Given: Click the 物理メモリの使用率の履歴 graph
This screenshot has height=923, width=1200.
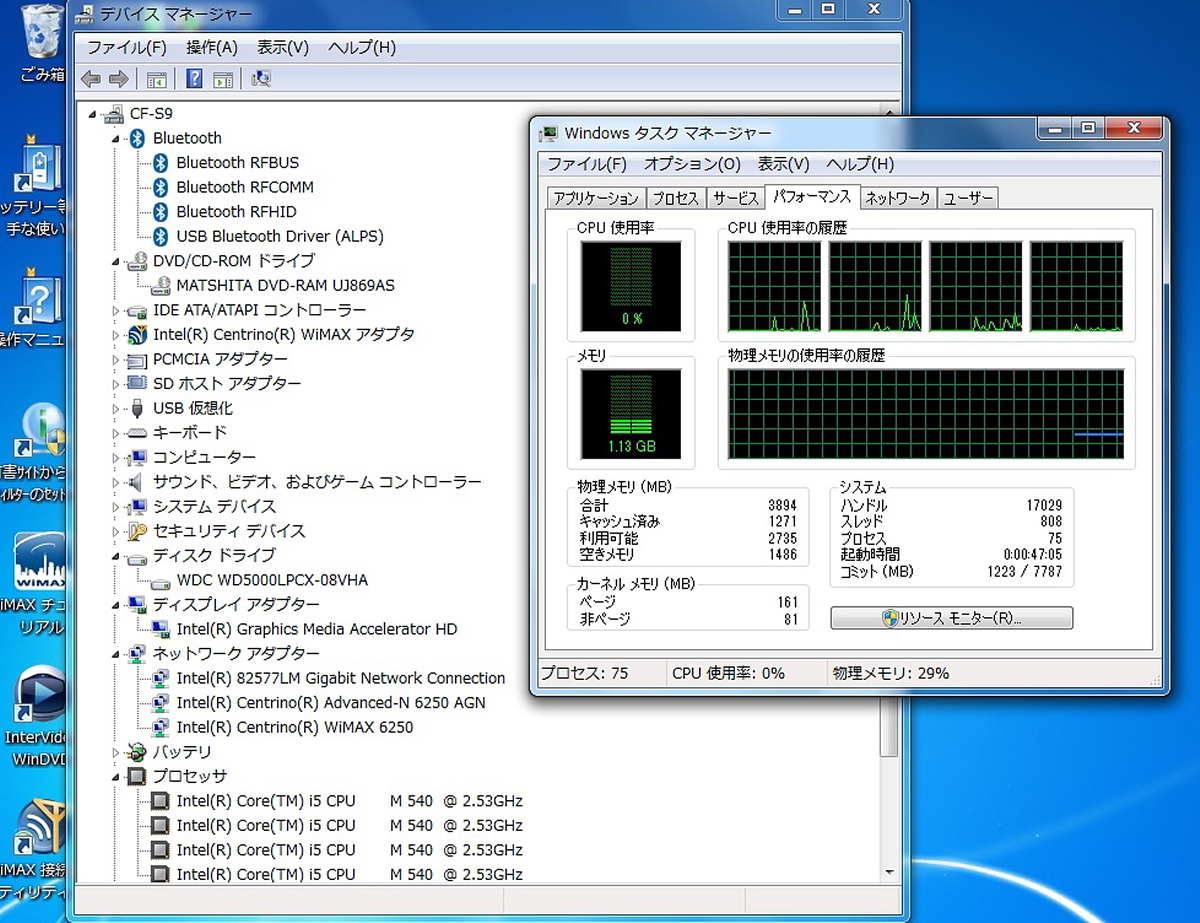Looking at the screenshot, I should point(926,414).
